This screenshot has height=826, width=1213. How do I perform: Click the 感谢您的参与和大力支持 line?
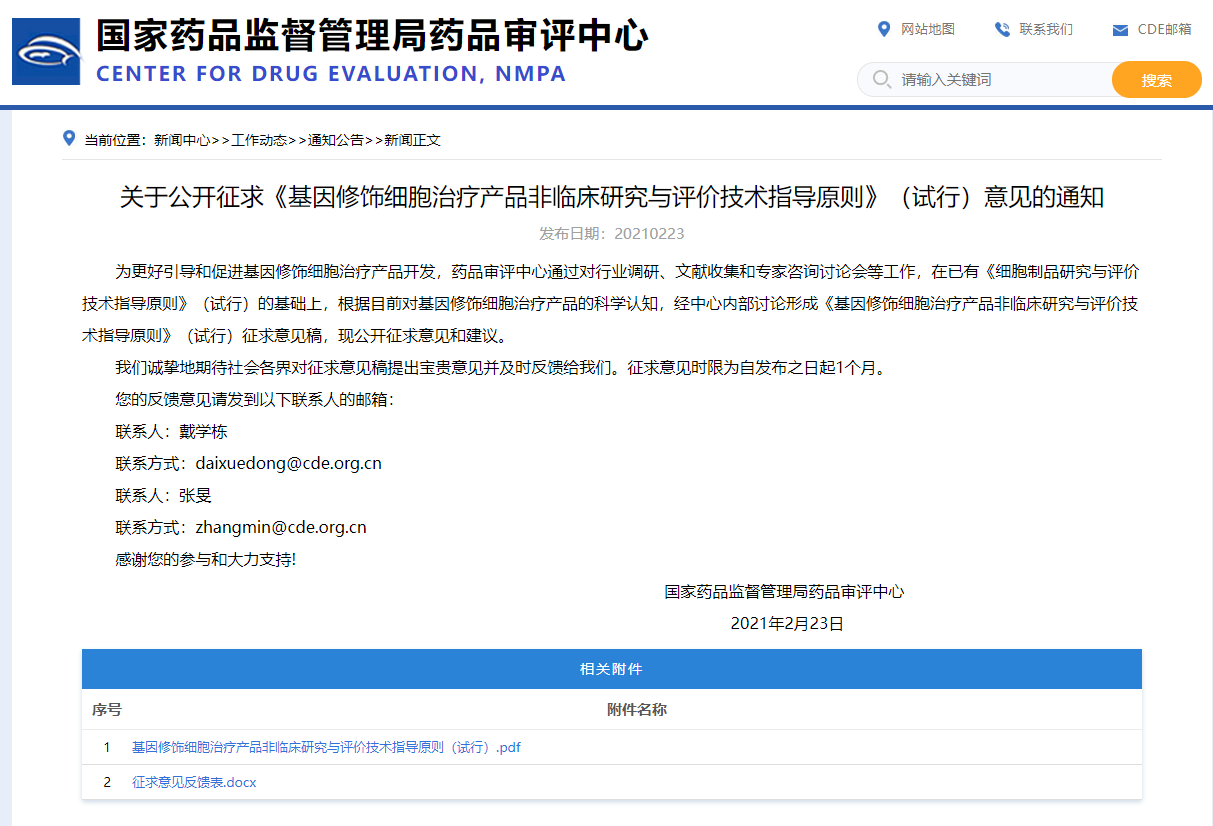point(206,559)
